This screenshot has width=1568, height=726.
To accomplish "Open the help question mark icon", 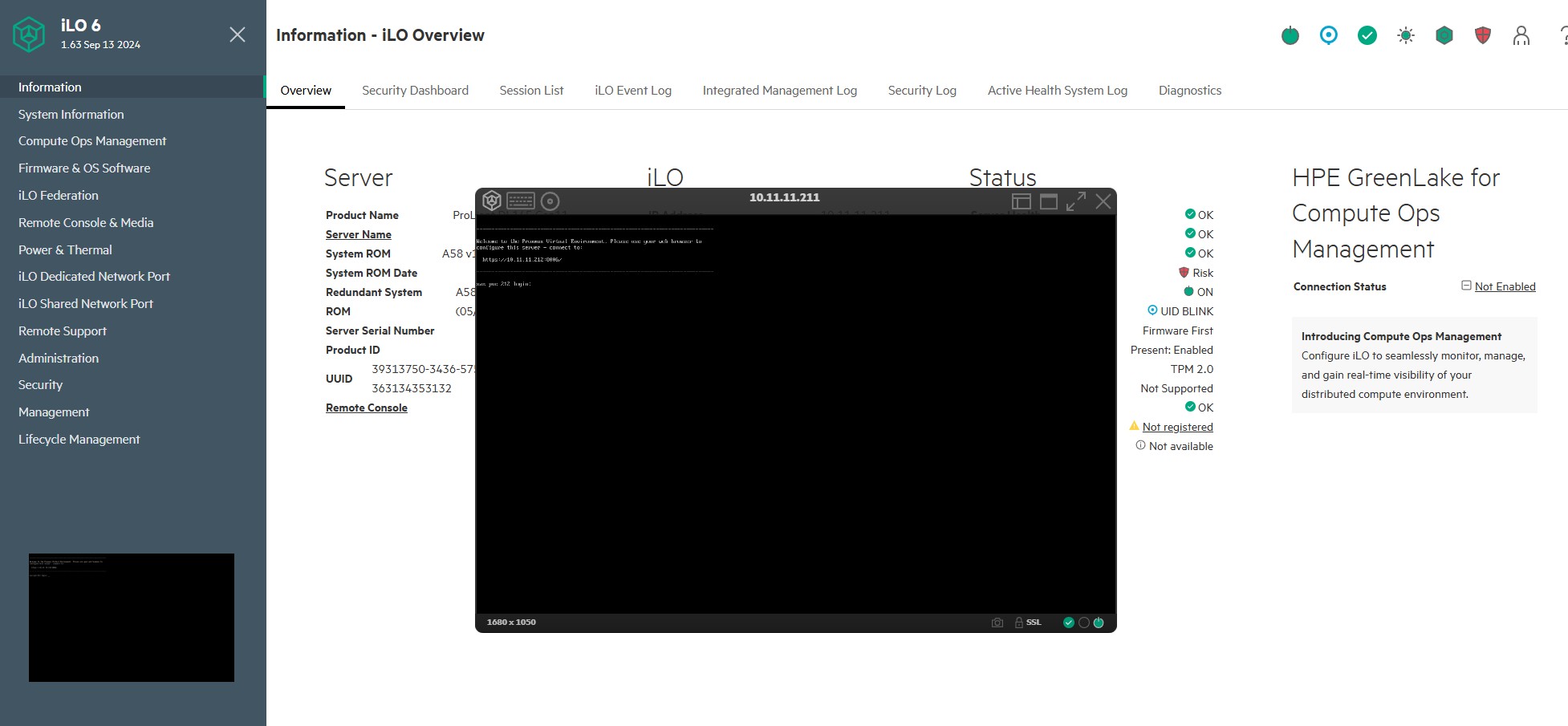I will [x=1562, y=35].
